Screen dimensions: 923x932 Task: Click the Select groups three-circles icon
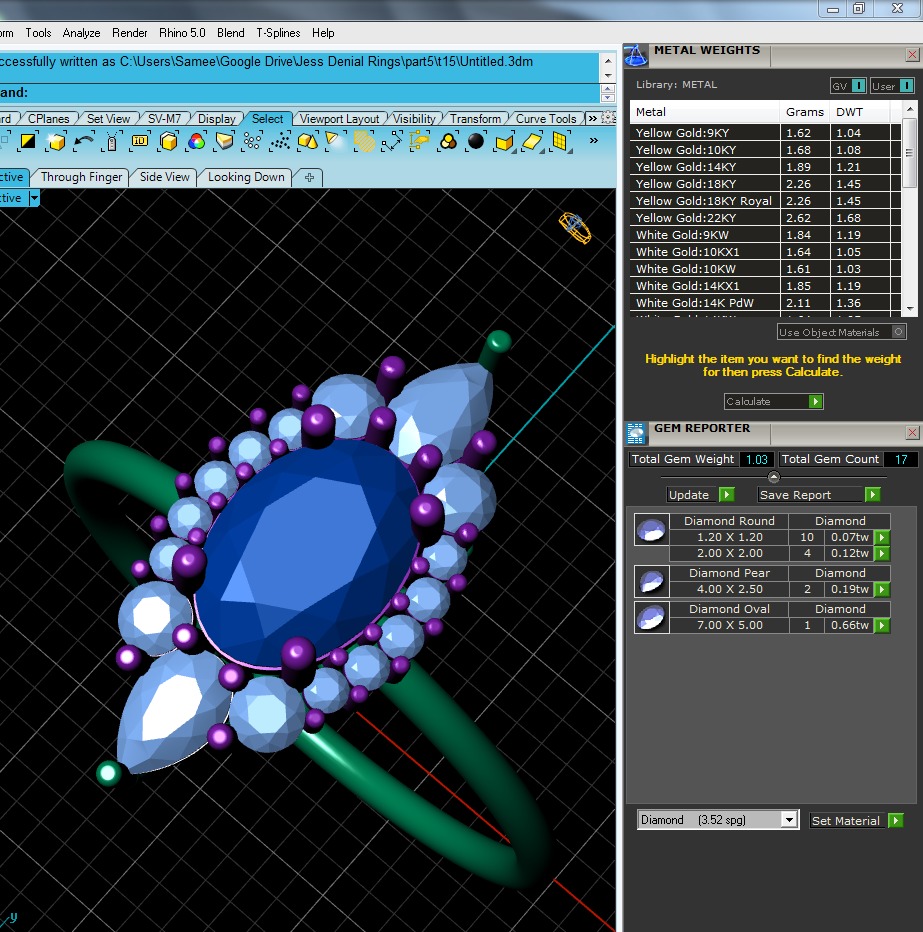(448, 141)
